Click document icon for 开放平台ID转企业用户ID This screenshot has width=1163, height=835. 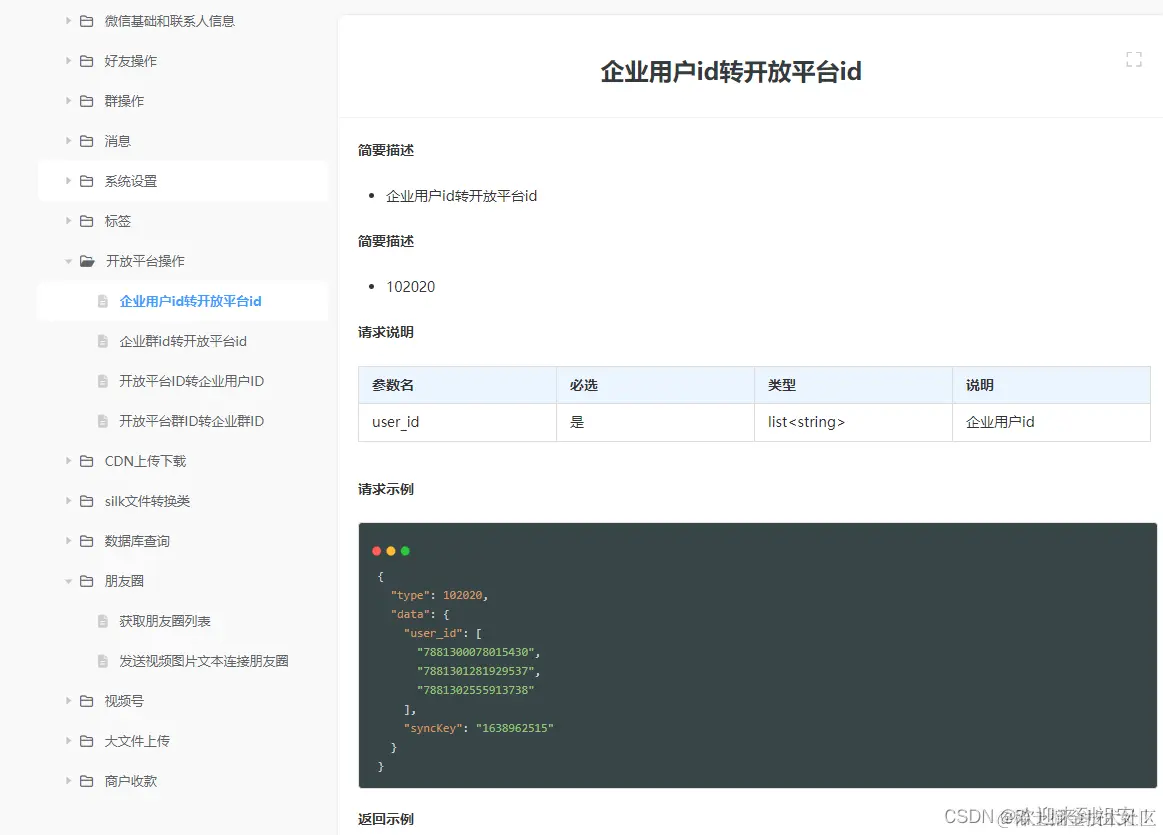coord(103,381)
